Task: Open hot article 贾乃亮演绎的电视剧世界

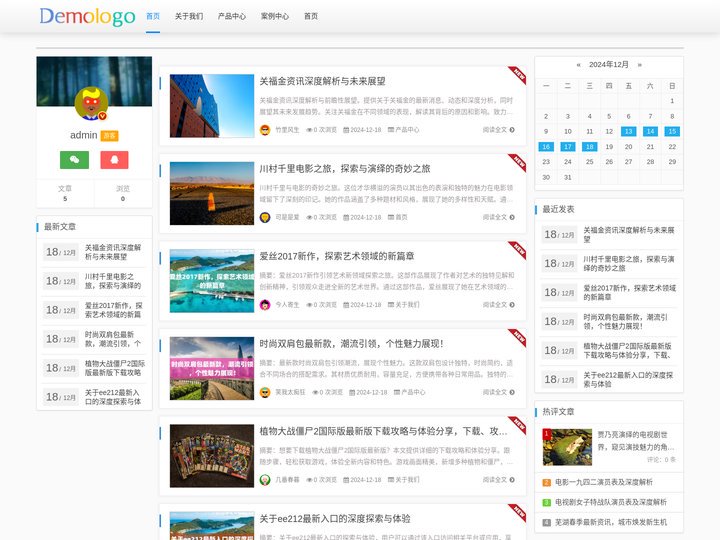Action: 636,441
